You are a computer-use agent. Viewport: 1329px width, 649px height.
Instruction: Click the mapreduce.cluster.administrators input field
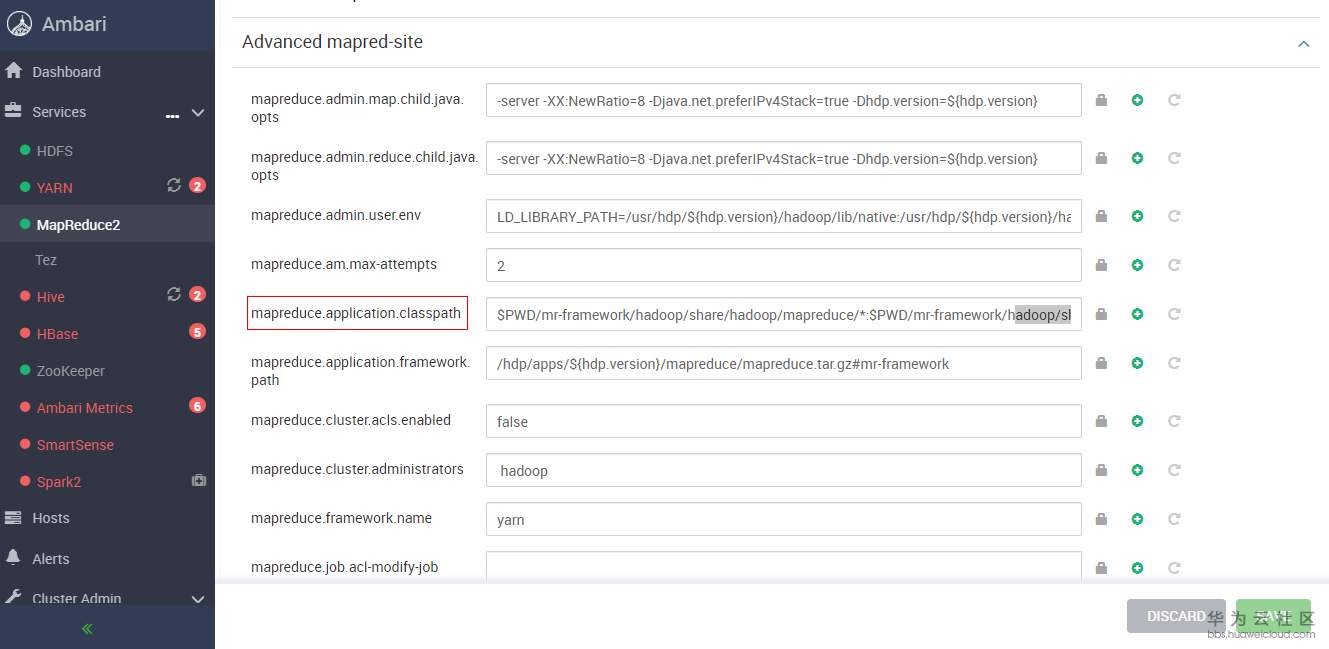point(783,470)
